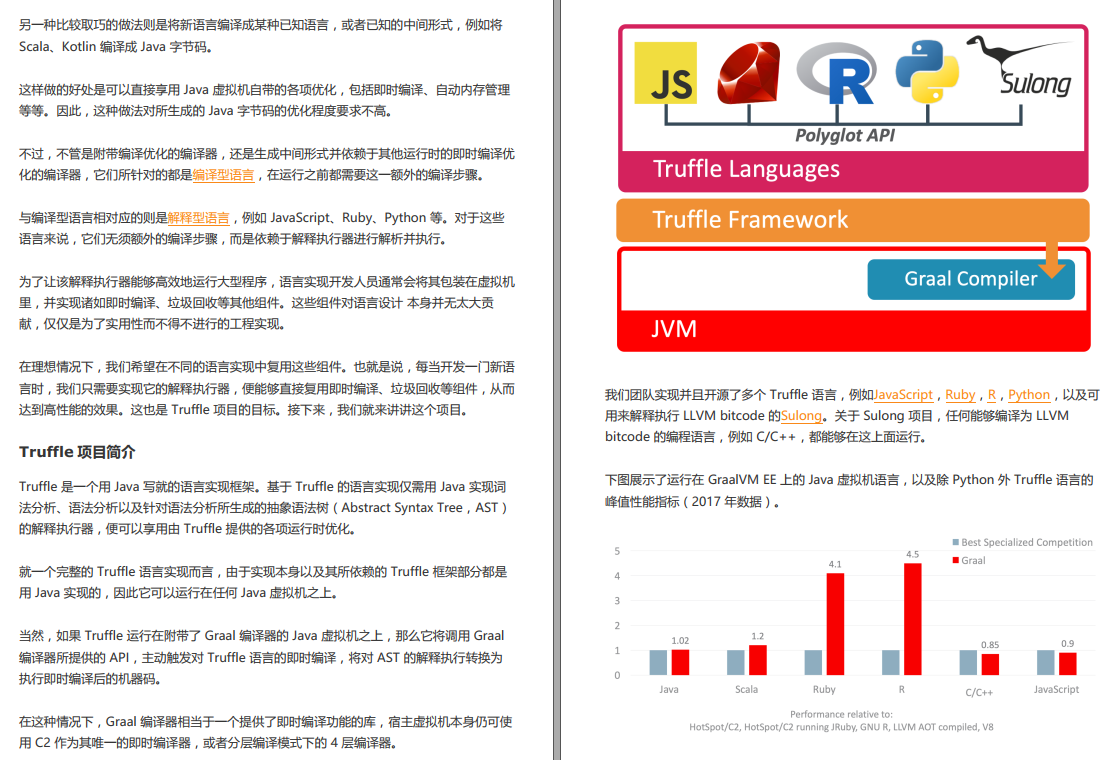
Task: Click the heading 'Truffle 项目简介'
Action: (x=77, y=452)
